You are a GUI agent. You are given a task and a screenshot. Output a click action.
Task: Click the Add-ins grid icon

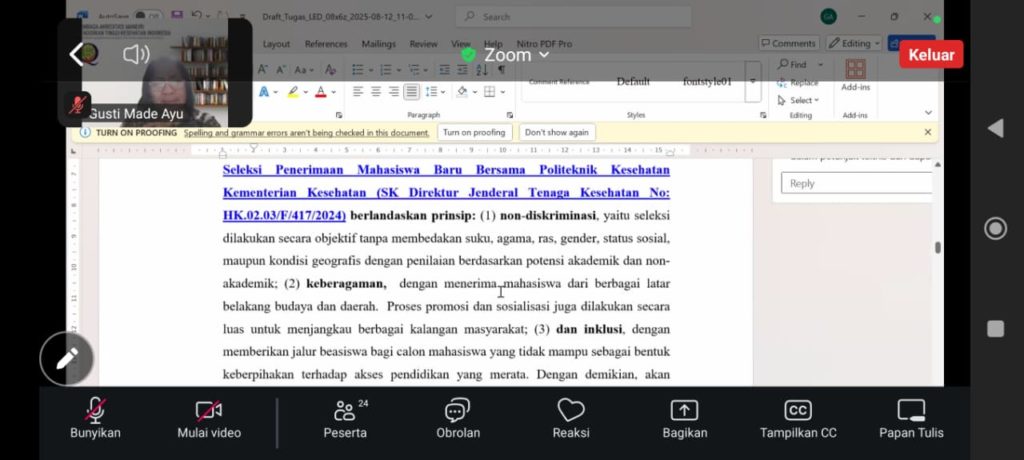(x=855, y=69)
